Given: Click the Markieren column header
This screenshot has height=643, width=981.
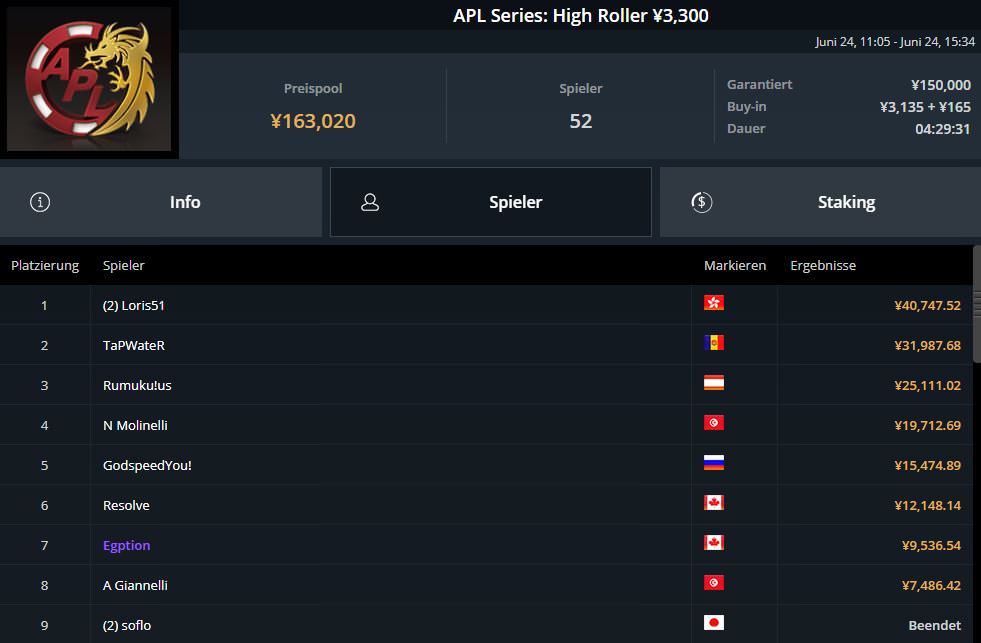Looking at the screenshot, I should pos(734,266).
